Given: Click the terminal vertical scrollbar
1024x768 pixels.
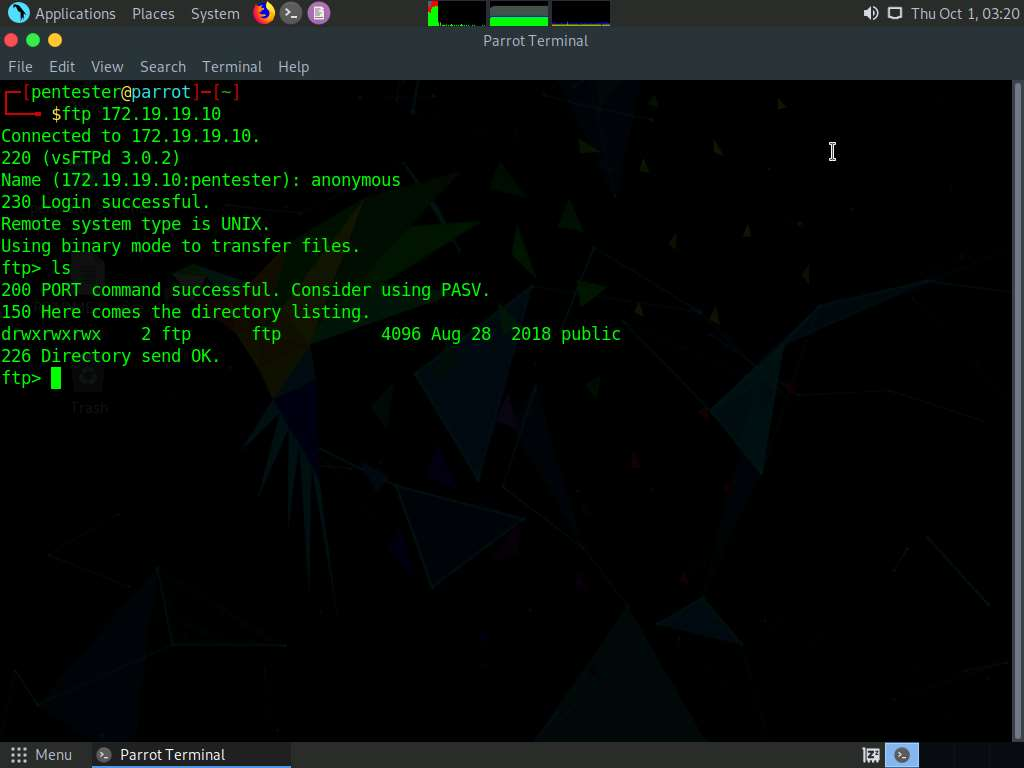Looking at the screenshot, I should click(1017, 410).
